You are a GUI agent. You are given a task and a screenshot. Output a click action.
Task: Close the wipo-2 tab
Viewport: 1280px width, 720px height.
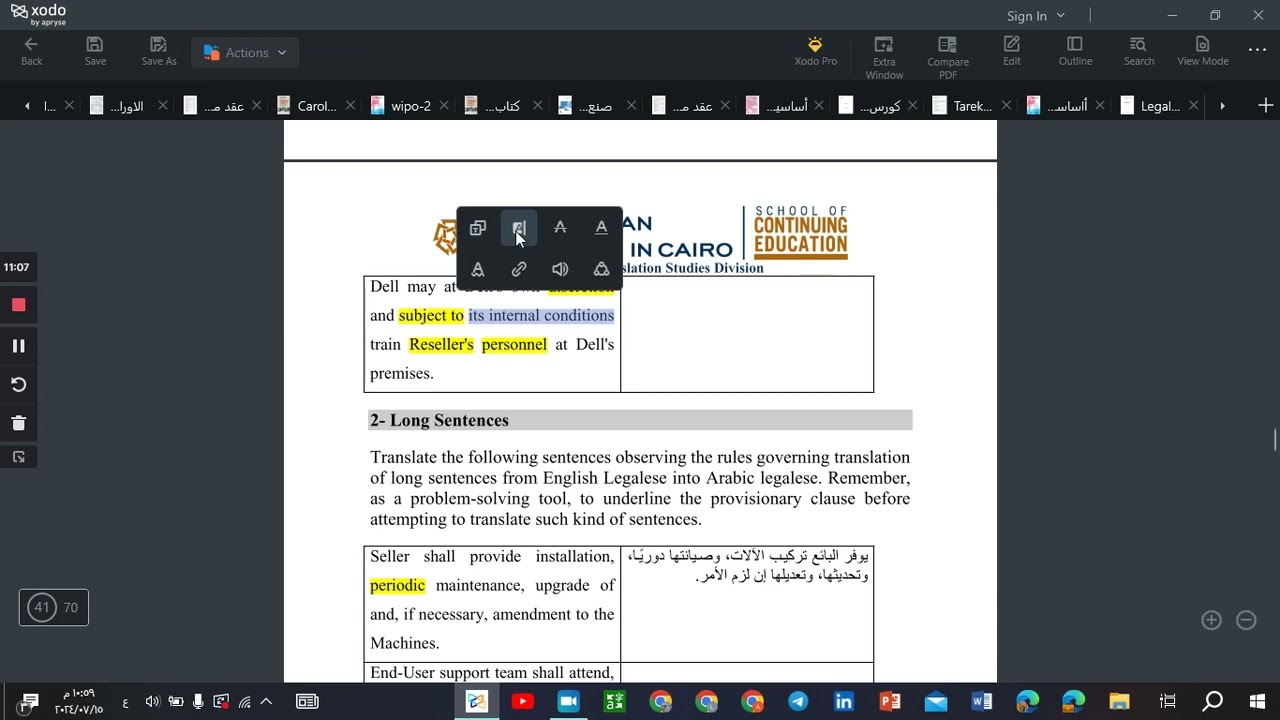pyautogui.click(x=444, y=106)
